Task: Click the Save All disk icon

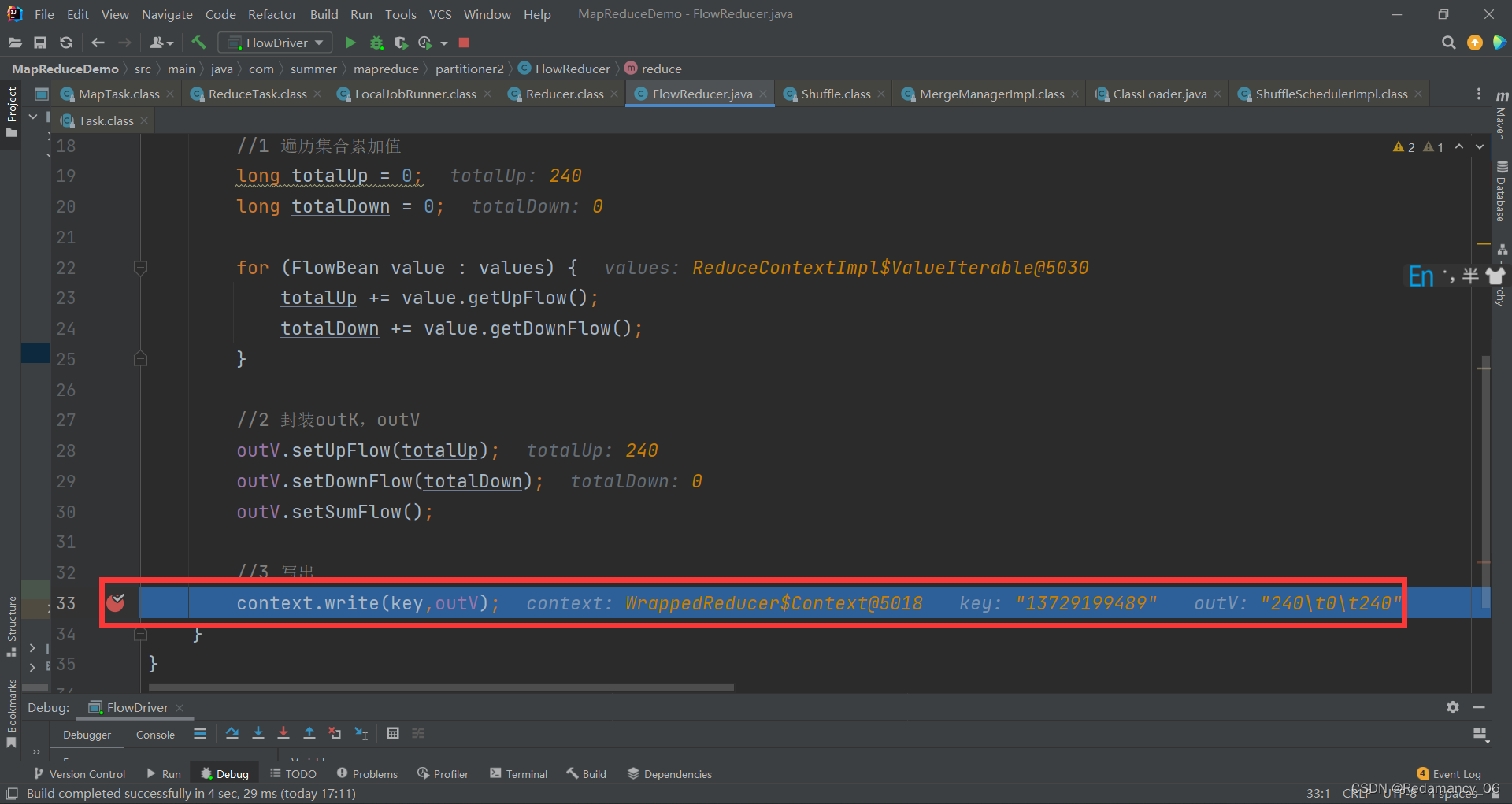Action: tap(40, 43)
